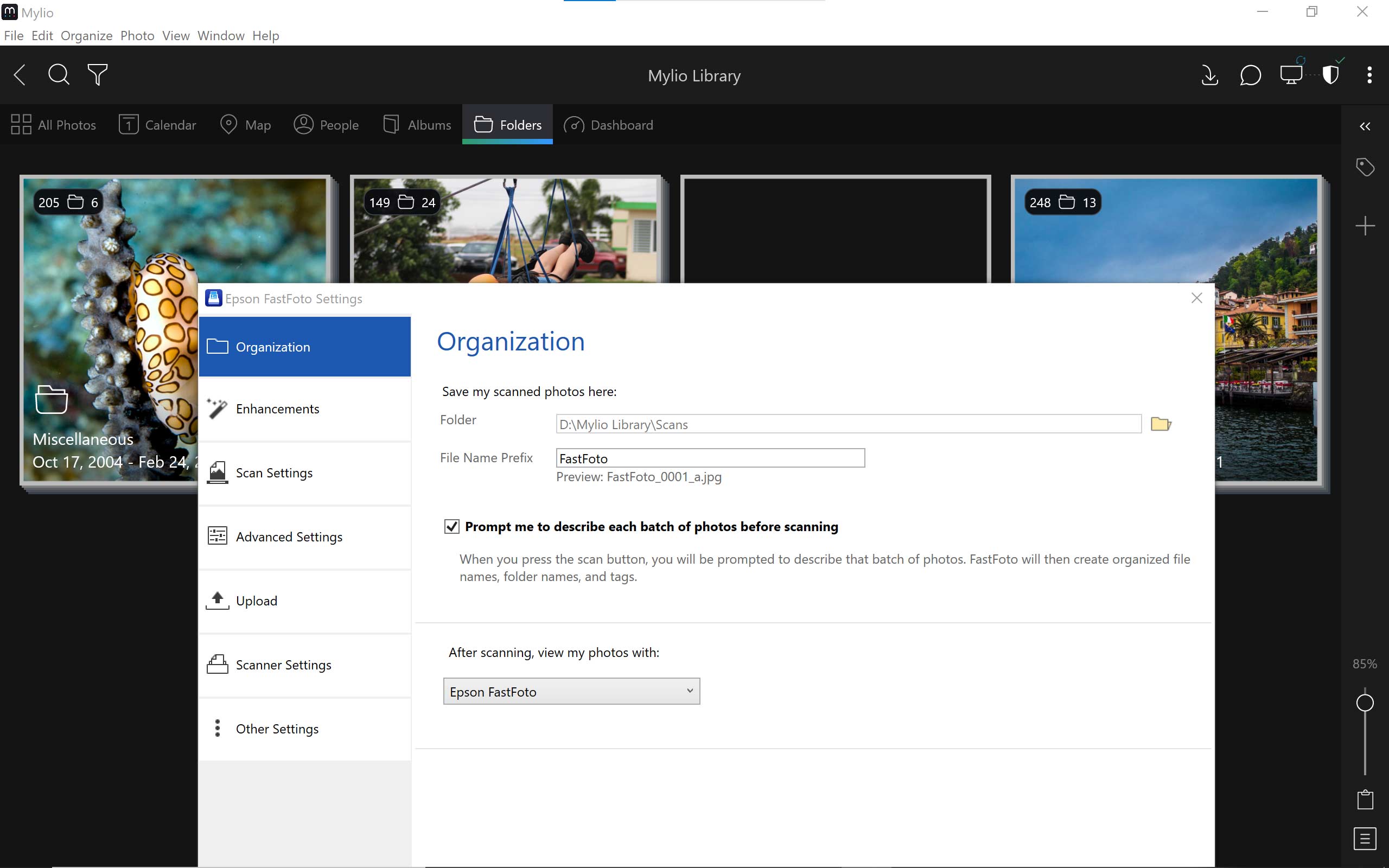Collapse right panel with double chevron

pyautogui.click(x=1365, y=126)
